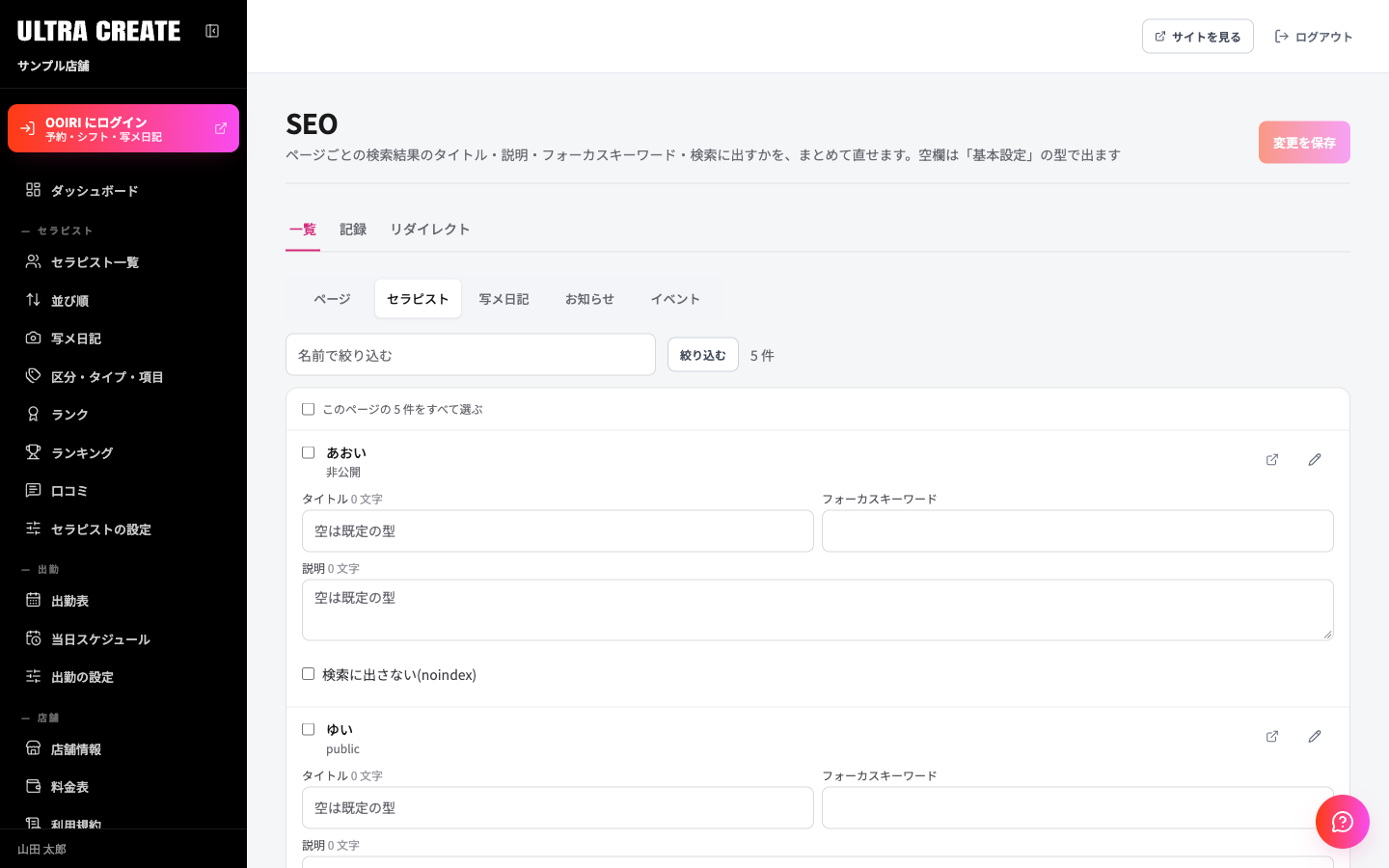
Task: Open external link icon for あおい
Action: click(x=1272, y=460)
